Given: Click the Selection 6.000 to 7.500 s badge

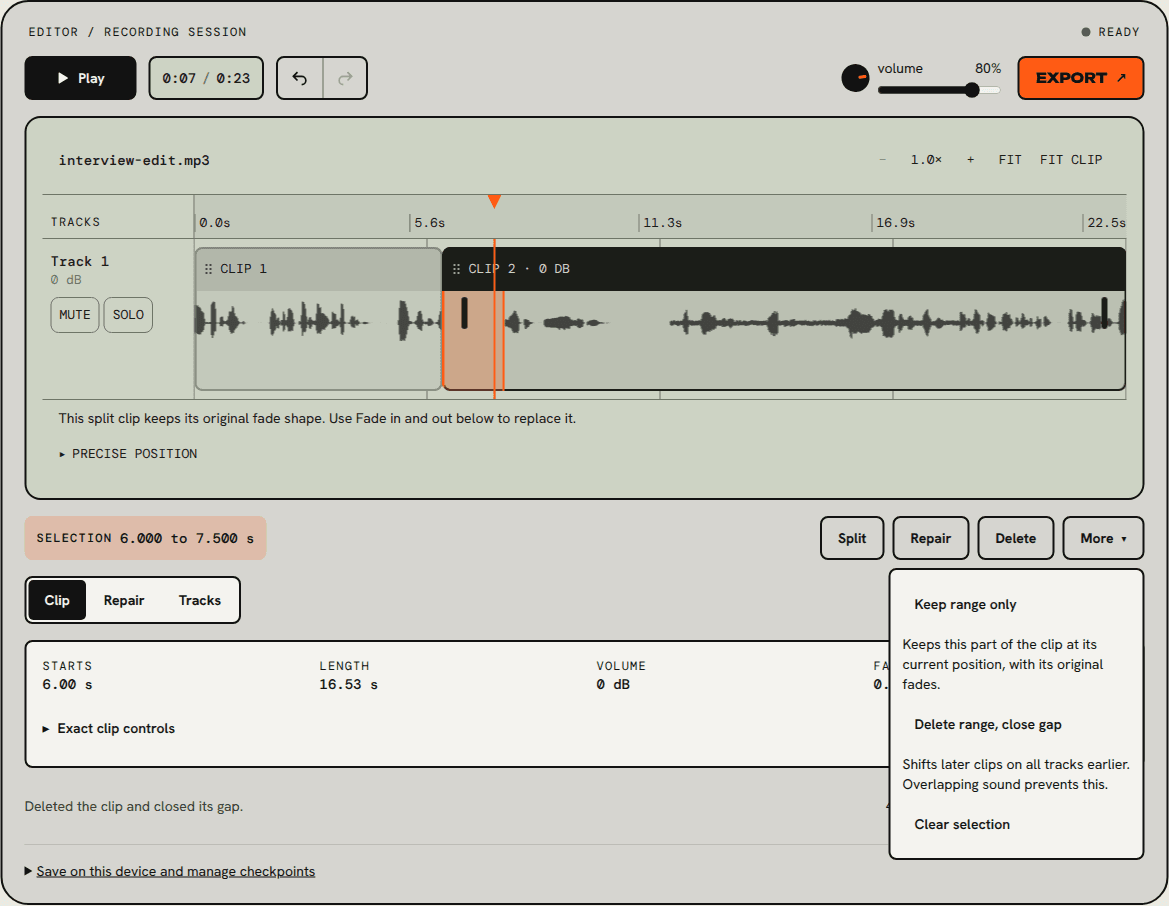Looking at the screenshot, I should (145, 538).
